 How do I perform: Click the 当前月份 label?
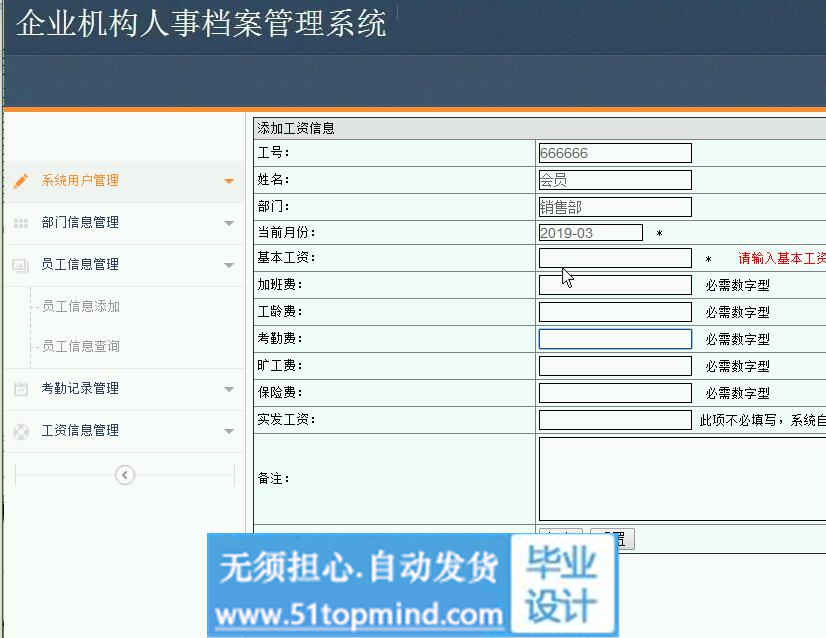coord(286,232)
